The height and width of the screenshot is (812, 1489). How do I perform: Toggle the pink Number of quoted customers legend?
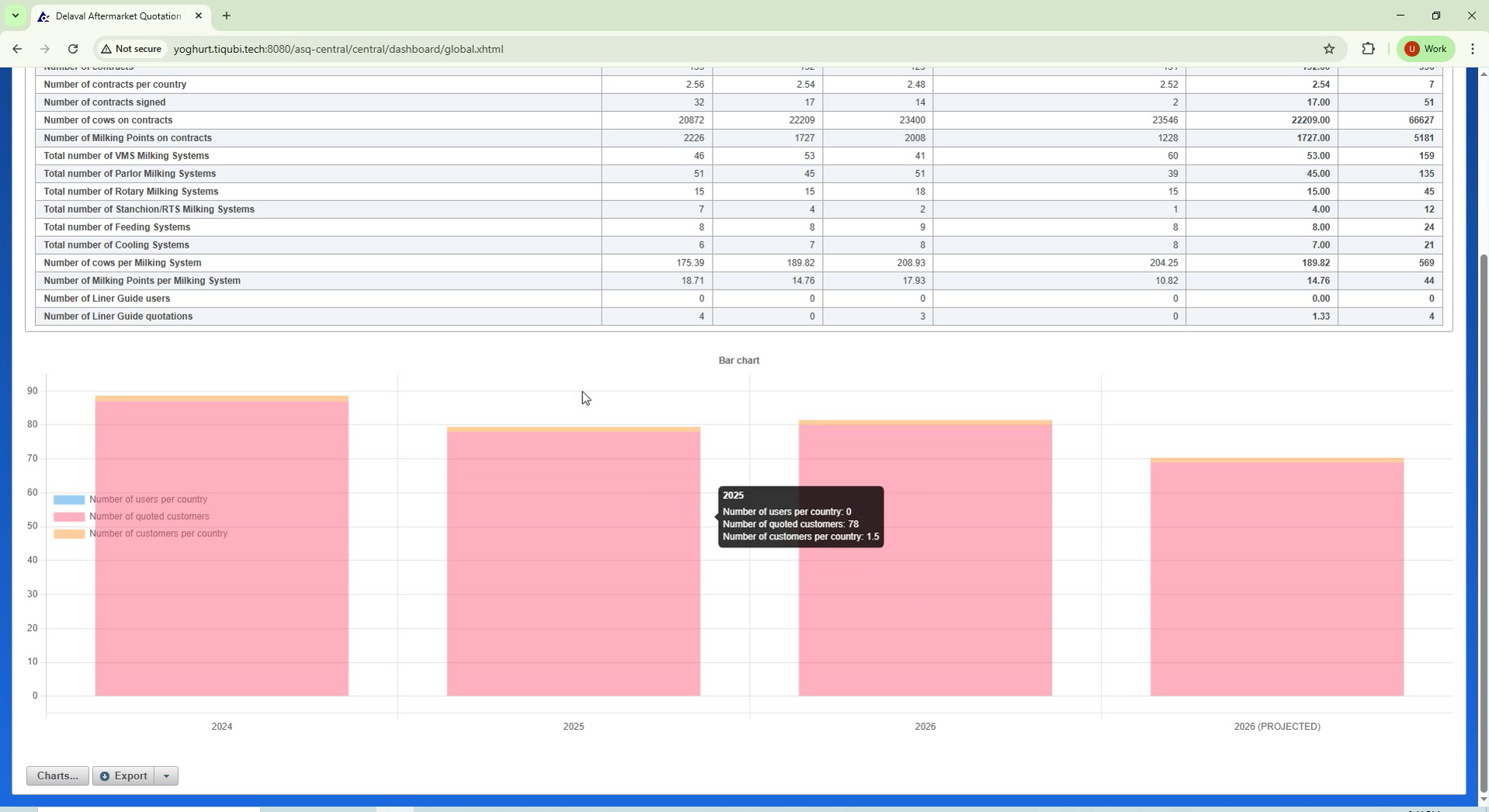(131, 517)
